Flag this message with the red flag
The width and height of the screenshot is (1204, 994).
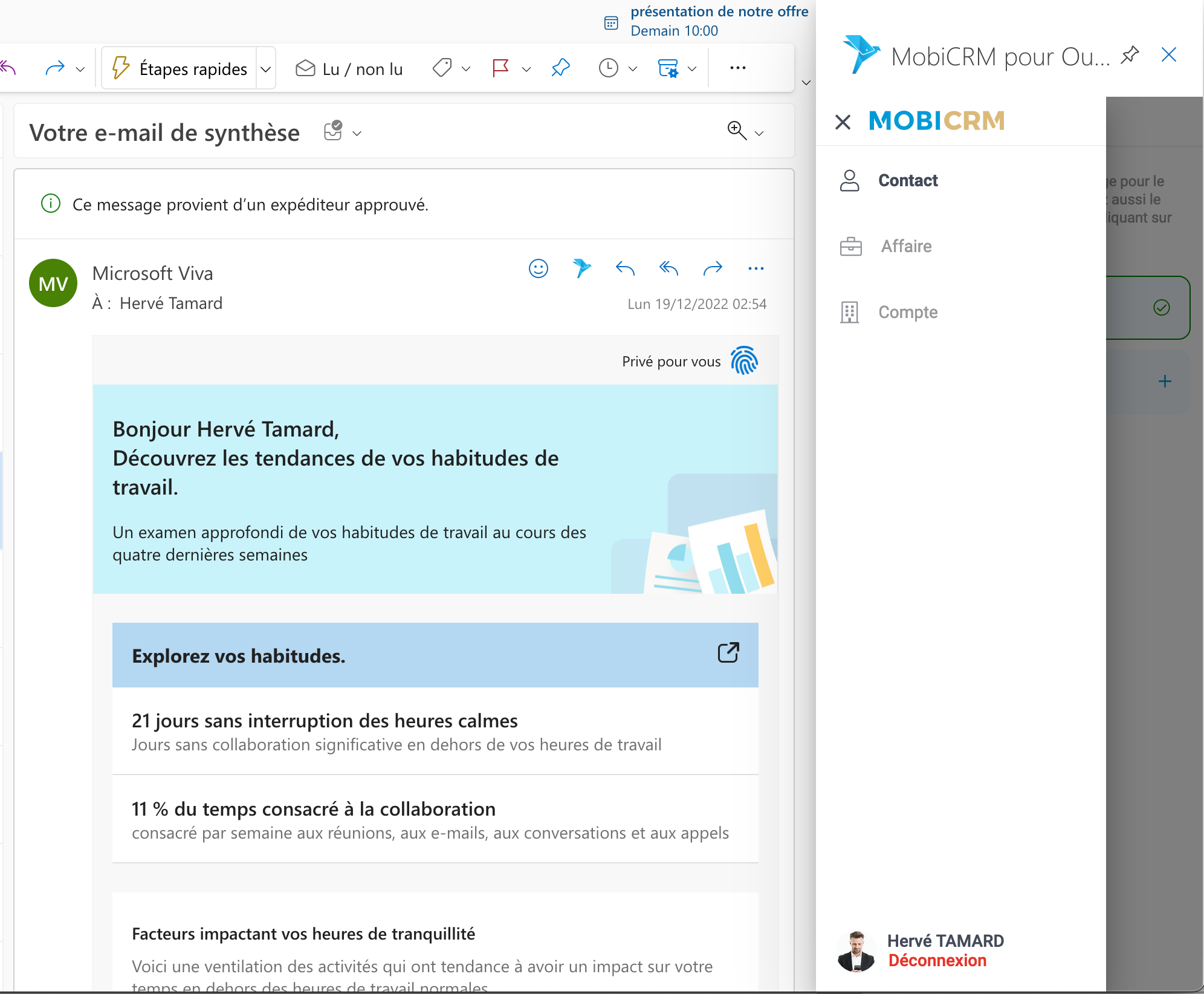point(500,68)
